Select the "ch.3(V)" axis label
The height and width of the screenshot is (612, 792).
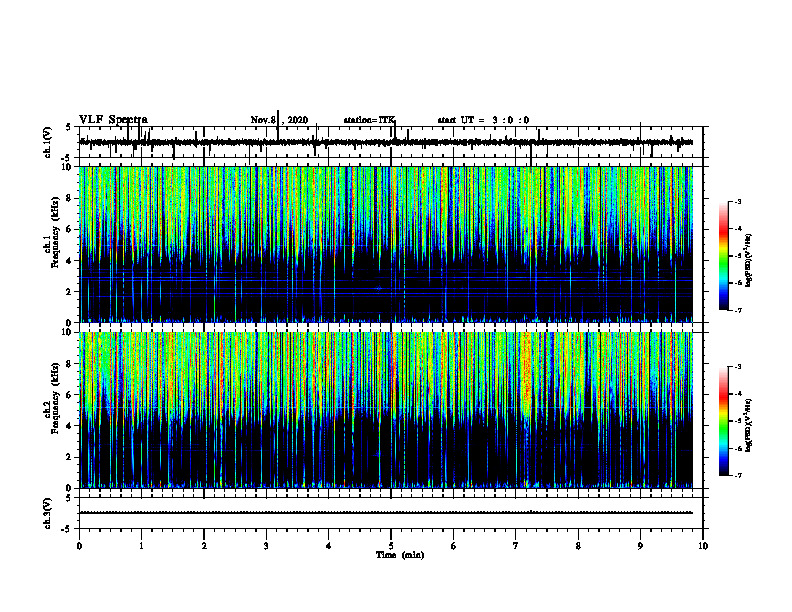tap(48, 513)
